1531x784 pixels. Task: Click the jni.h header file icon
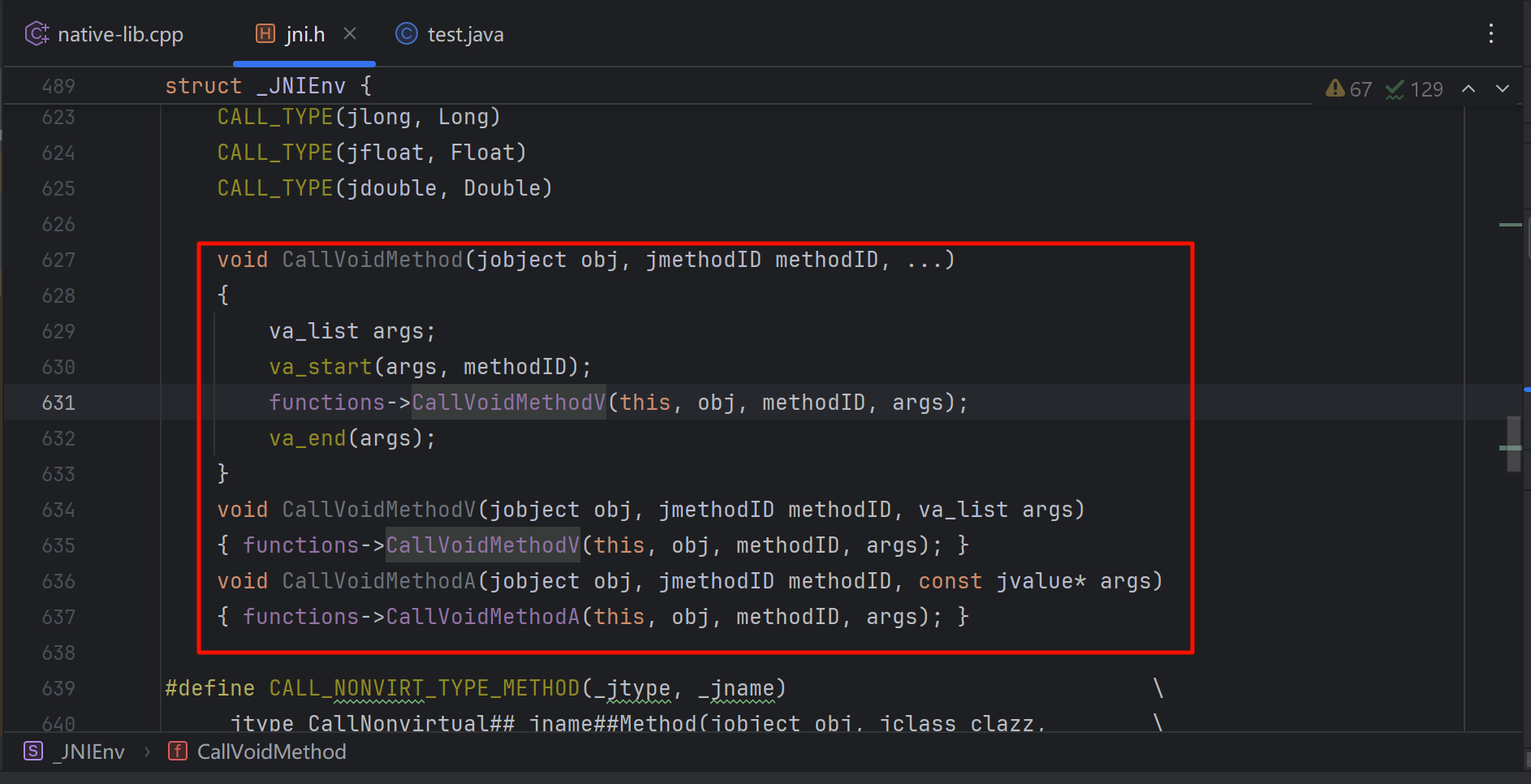[x=265, y=34]
